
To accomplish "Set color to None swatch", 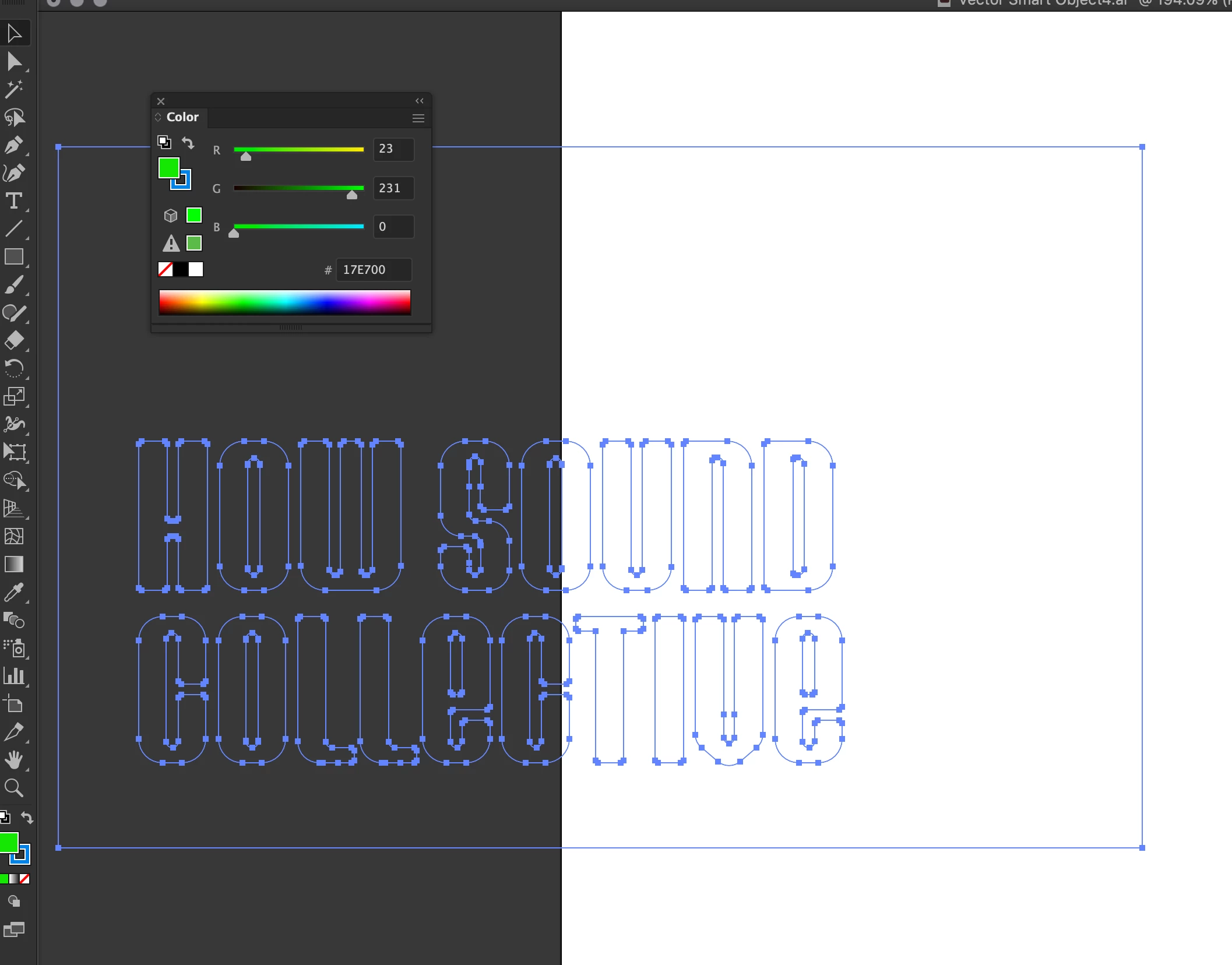I will [x=166, y=269].
